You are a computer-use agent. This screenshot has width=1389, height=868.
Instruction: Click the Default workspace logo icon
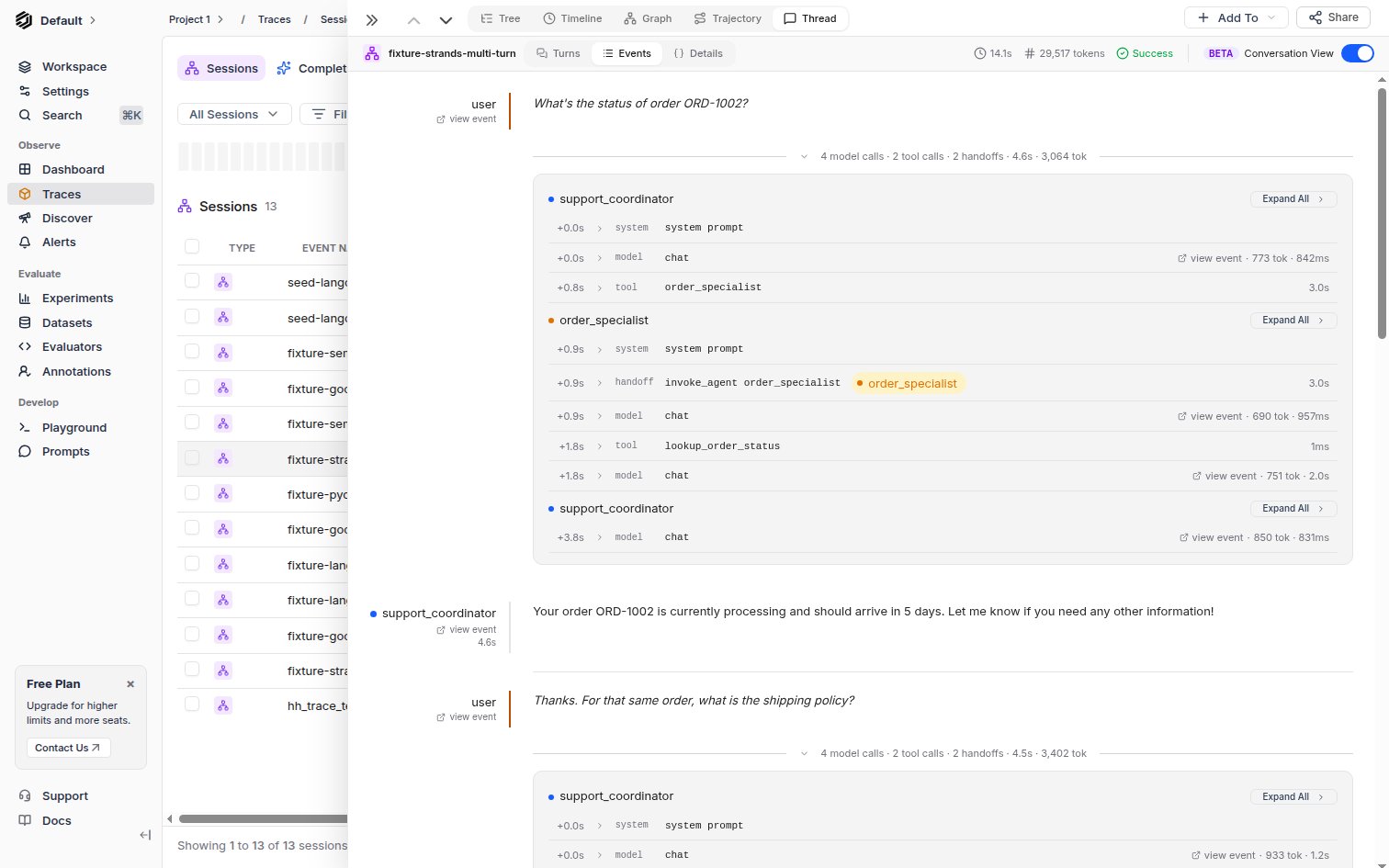pos(25,20)
